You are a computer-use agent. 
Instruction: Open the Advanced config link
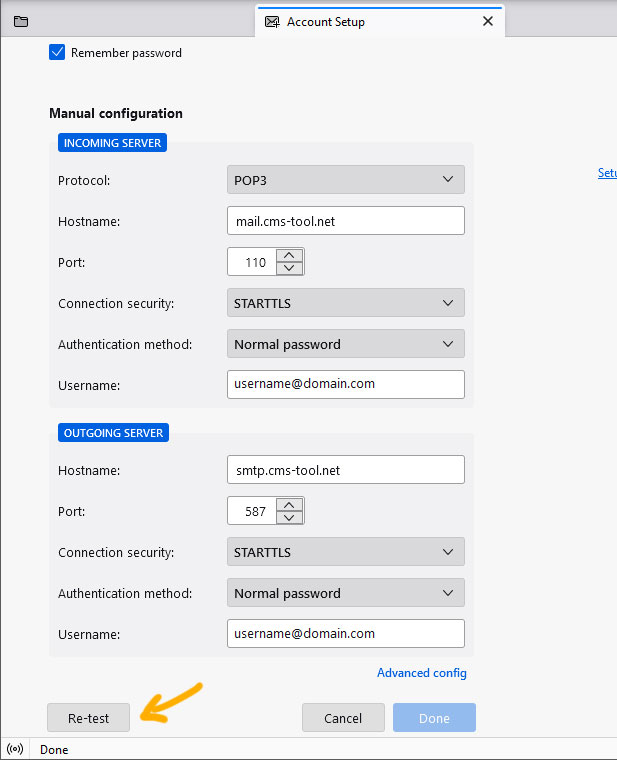point(421,673)
